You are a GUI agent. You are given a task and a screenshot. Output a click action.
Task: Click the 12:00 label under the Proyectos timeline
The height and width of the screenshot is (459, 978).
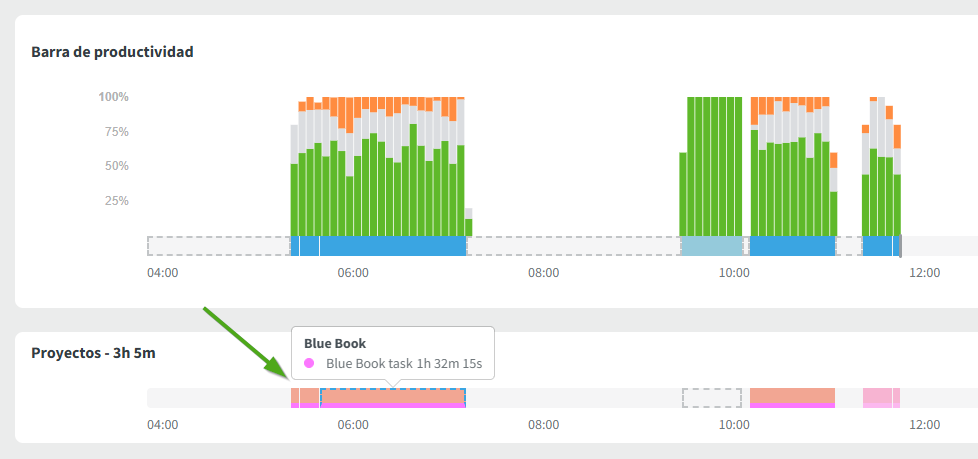(924, 424)
